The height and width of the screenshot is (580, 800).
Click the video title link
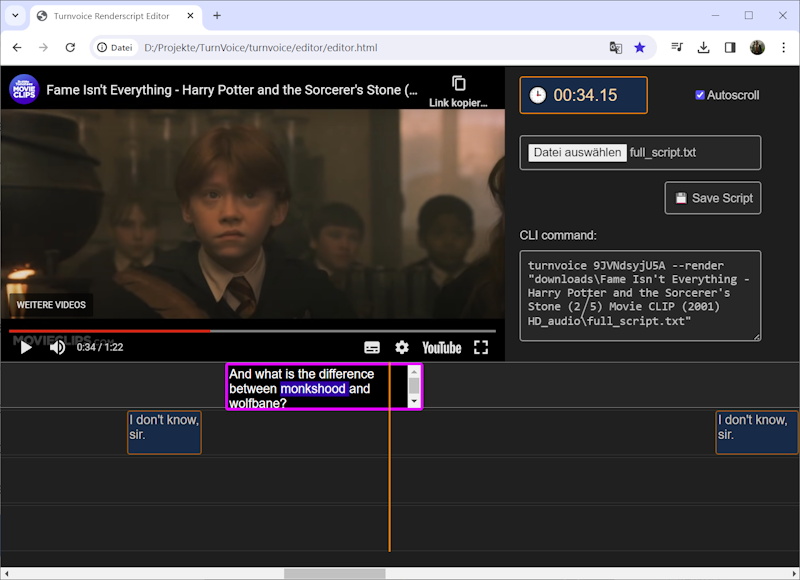232,90
